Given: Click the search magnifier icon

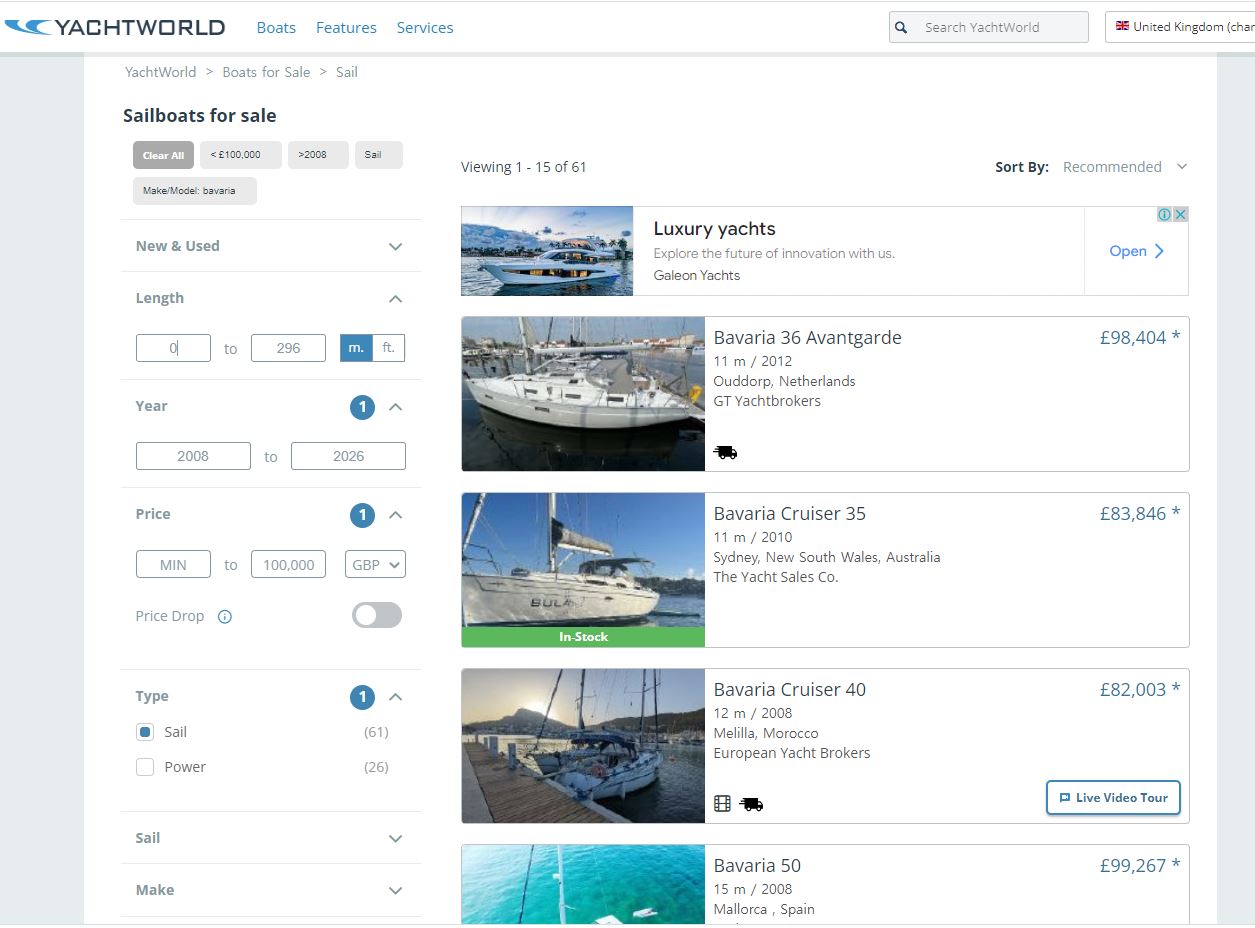Looking at the screenshot, I should click(x=901, y=28).
